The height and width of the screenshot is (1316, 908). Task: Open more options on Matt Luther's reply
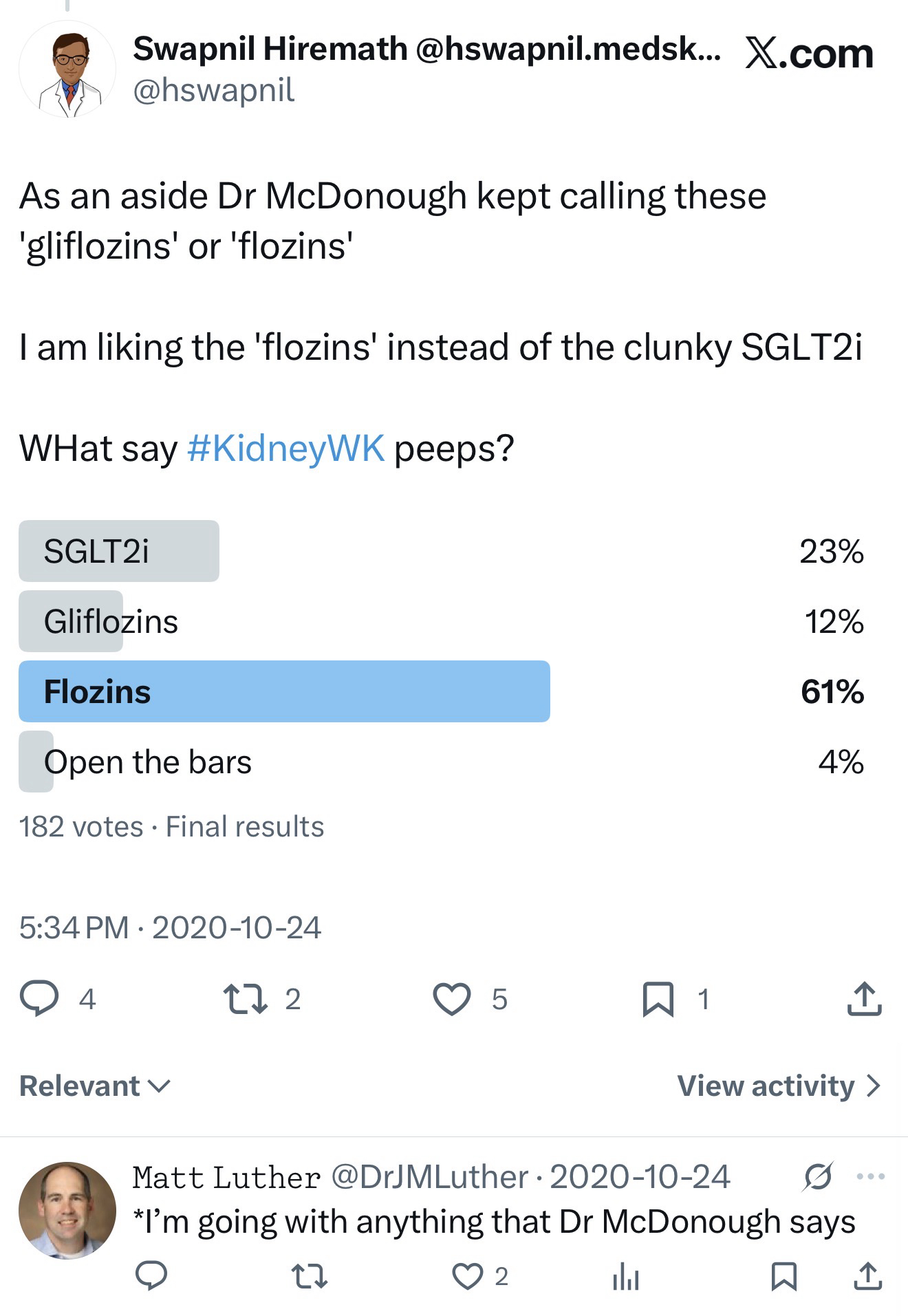[870, 1176]
